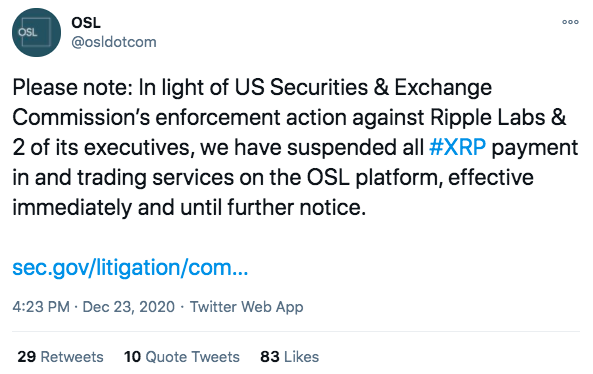Click the 4:23 PM timestamp

[x=41, y=307]
